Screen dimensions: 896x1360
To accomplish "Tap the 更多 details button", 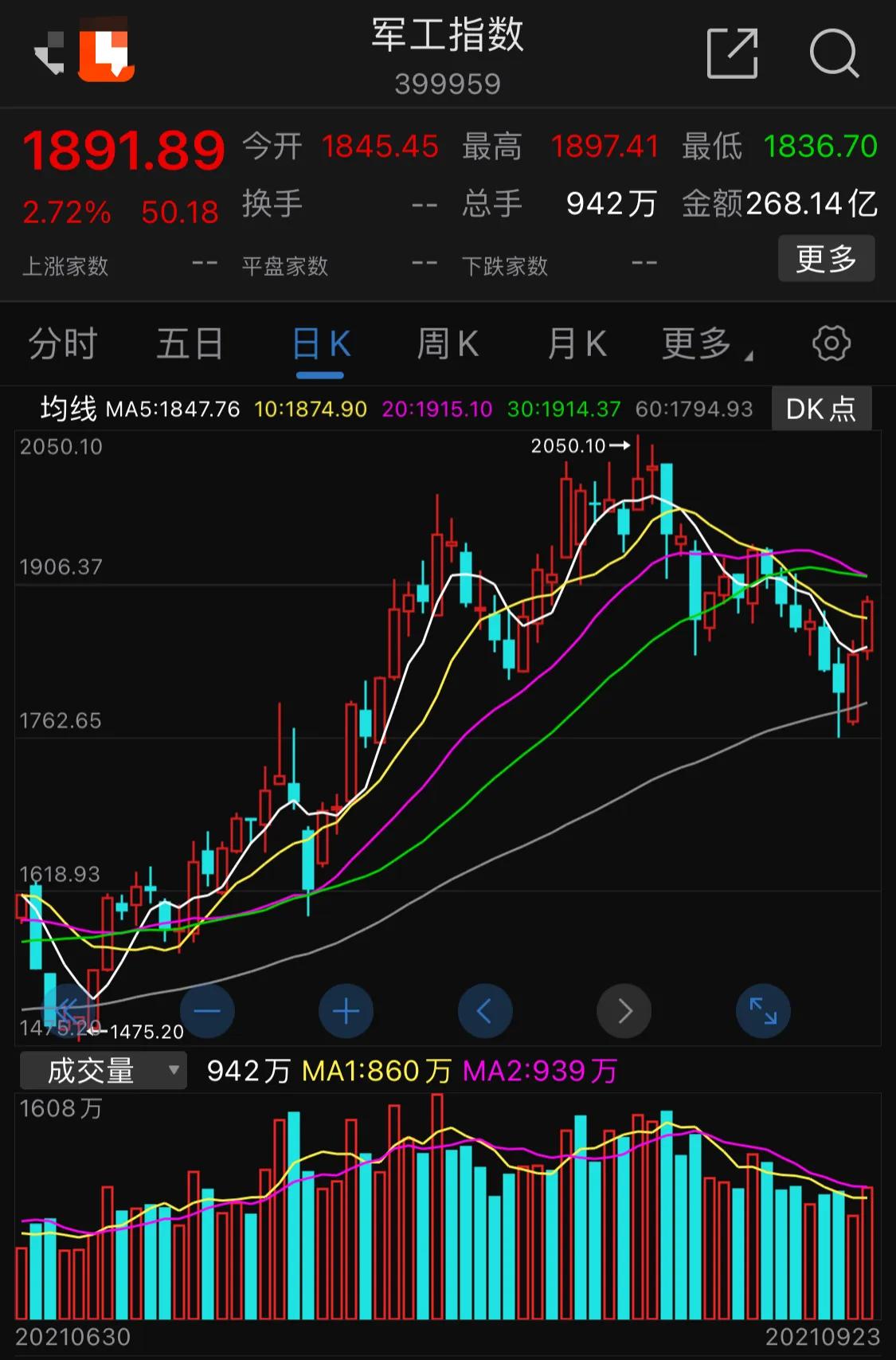I will tap(826, 258).
